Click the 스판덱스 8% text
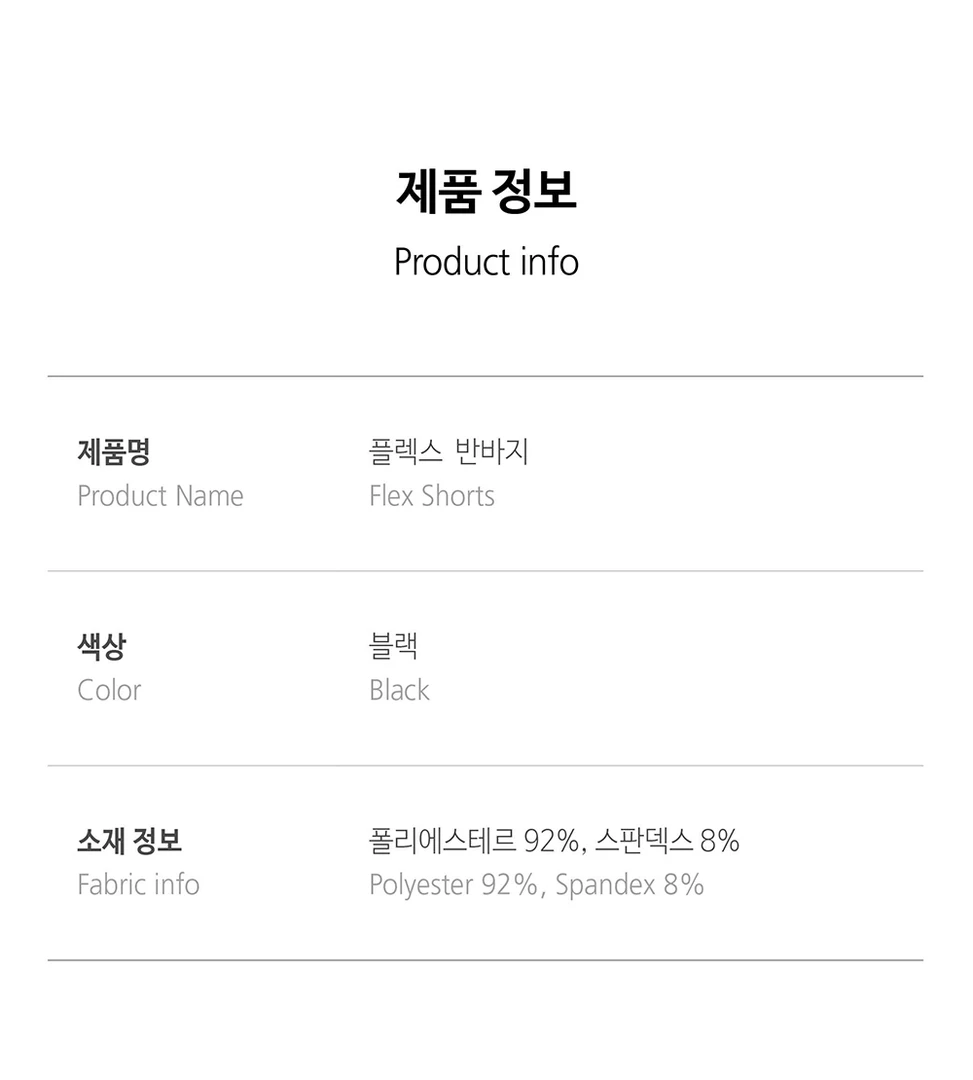The image size is (973, 1080). click(666, 841)
